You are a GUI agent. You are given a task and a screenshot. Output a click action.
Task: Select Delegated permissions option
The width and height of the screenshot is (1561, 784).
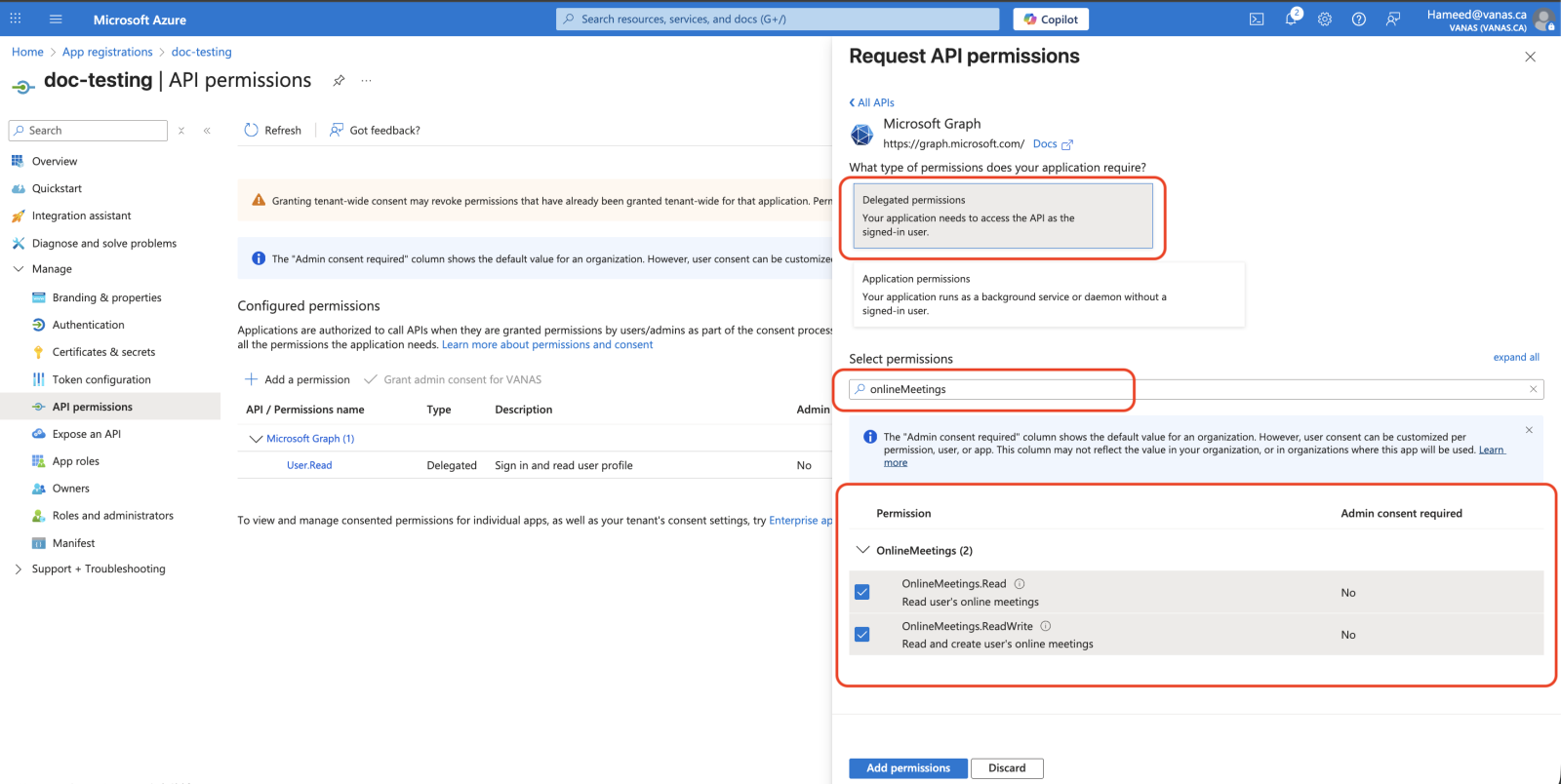[x=1003, y=216]
